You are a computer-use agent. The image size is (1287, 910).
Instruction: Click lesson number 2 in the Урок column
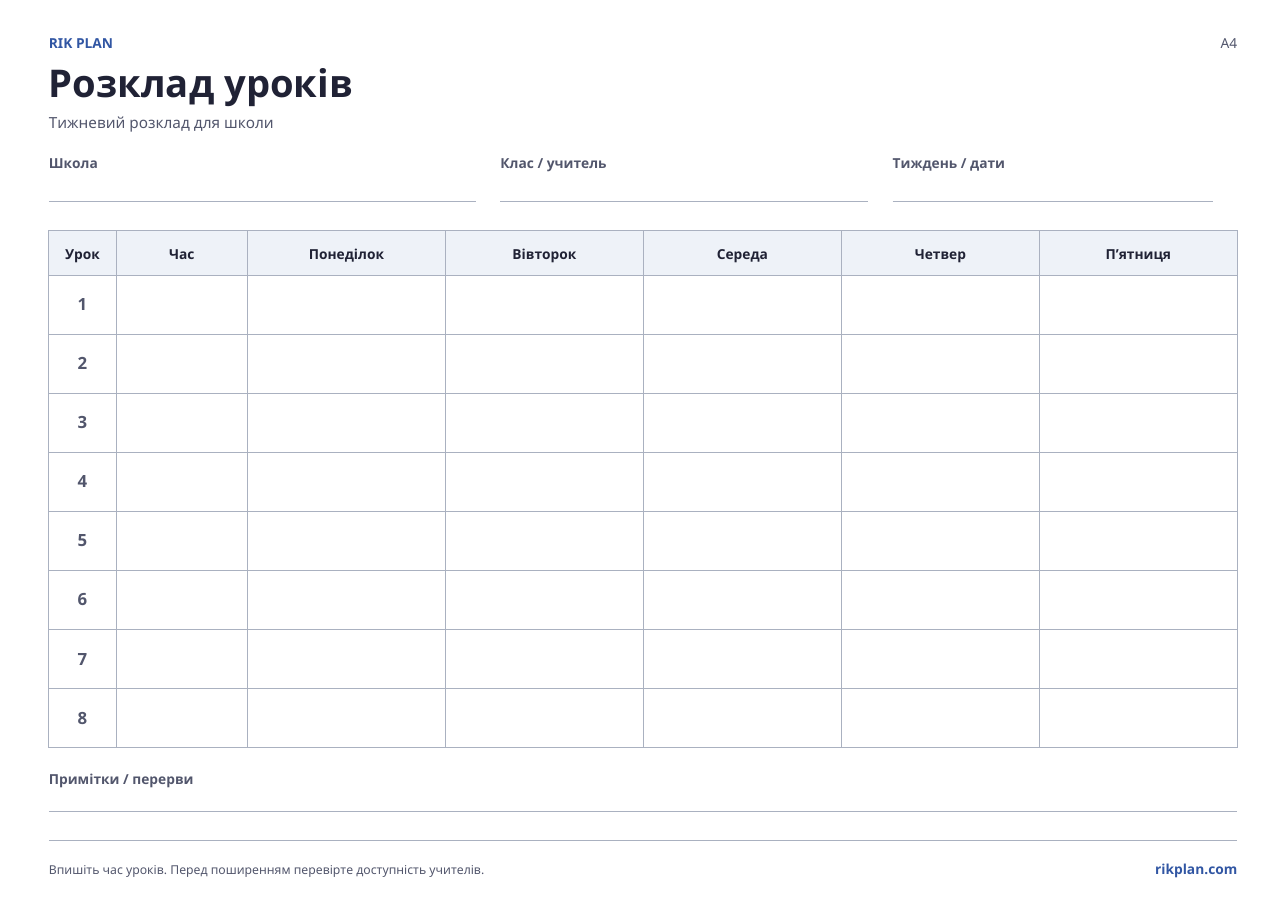(82, 364)
